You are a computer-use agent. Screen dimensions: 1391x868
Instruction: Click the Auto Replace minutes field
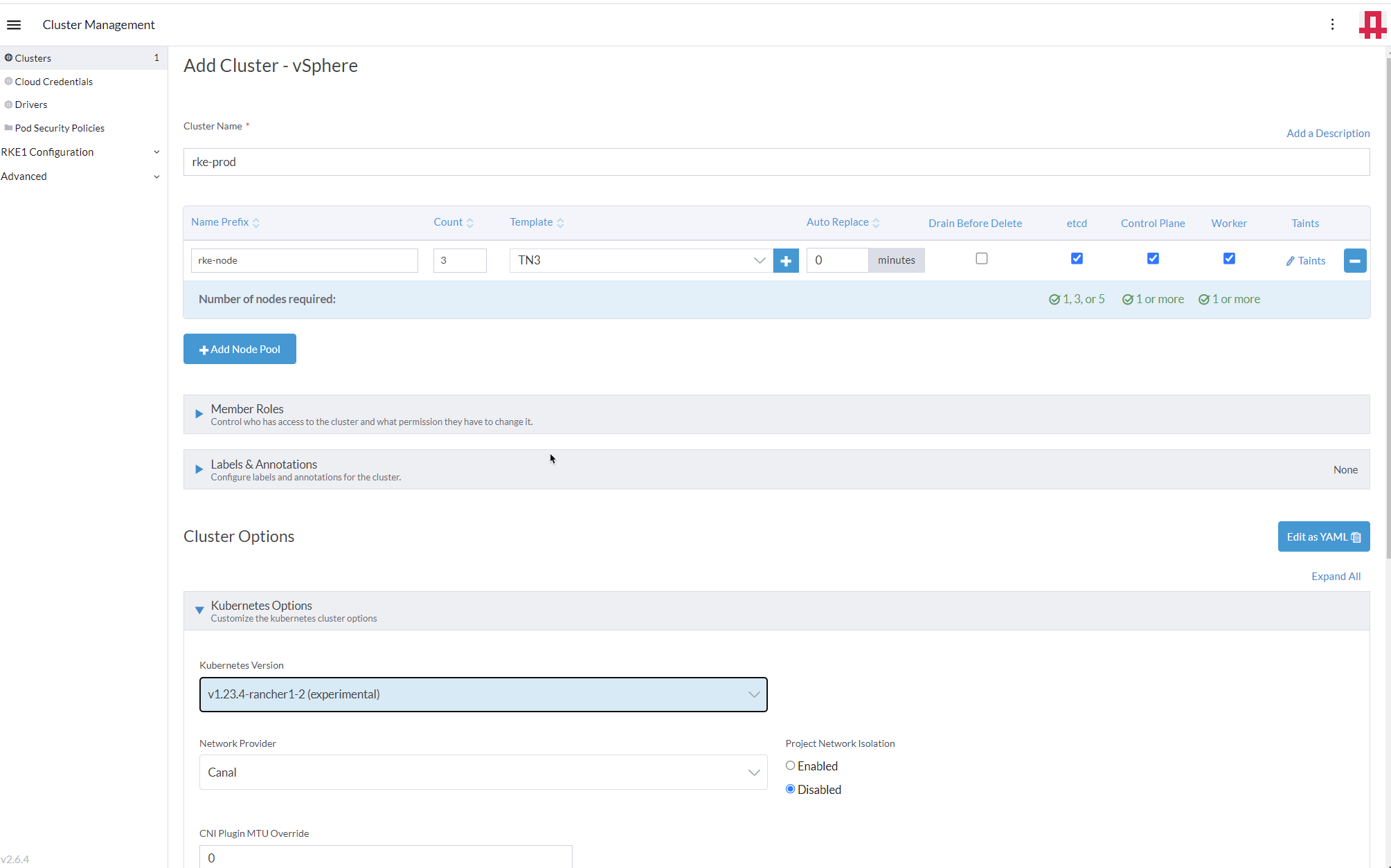click(x=837, y=261)
